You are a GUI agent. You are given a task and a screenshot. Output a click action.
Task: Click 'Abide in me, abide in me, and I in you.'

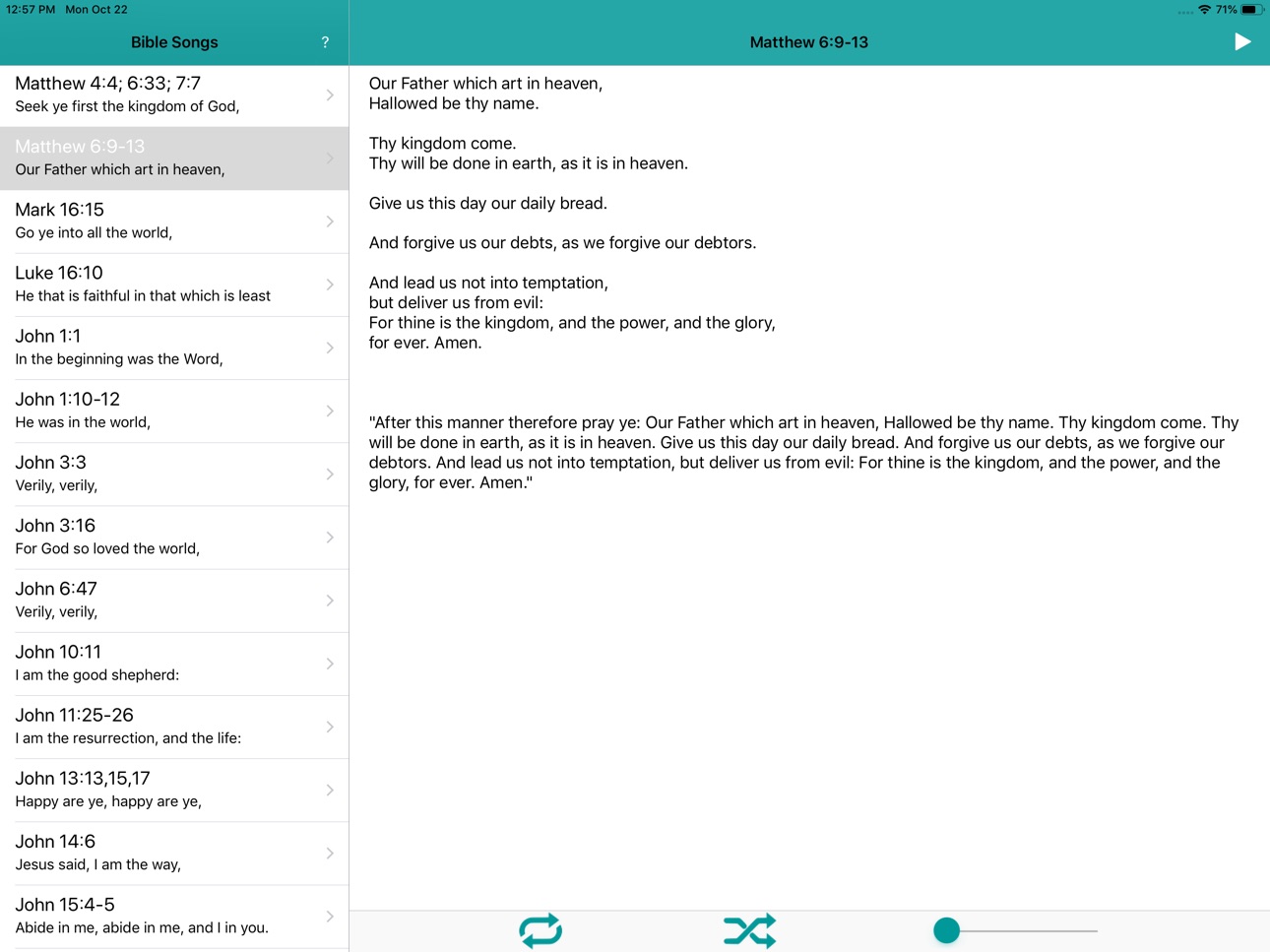(142, 927)
